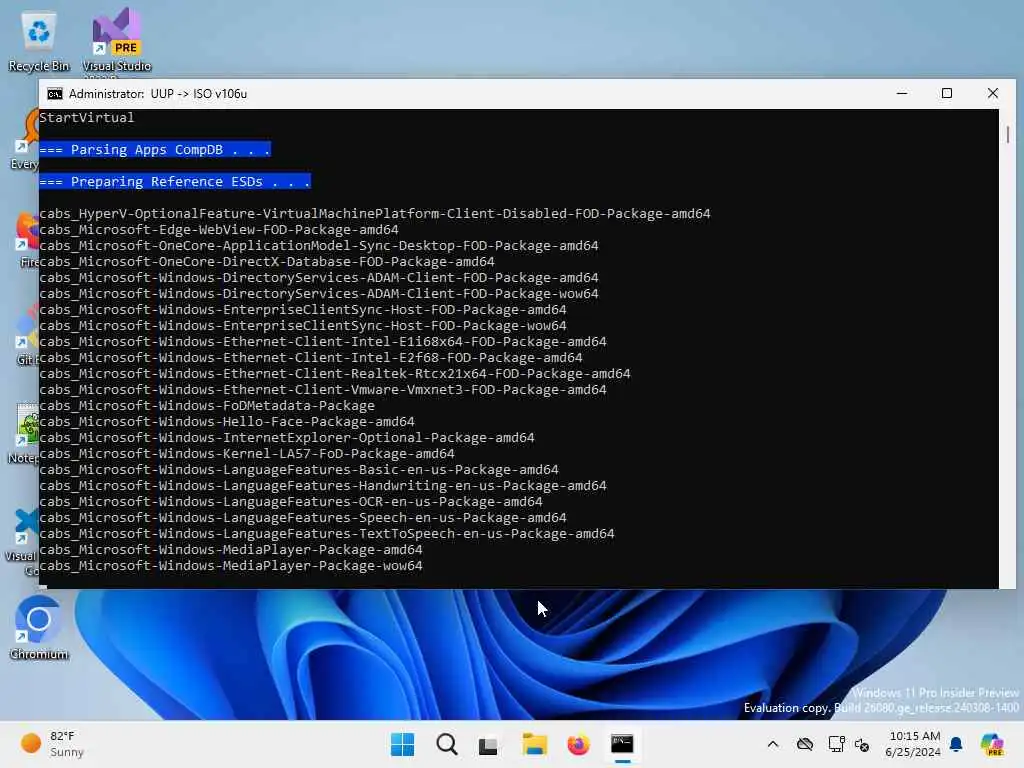1024x768 pixels.
Task: Click the cmd icon in the window title bar
Action: coord(55,94)
